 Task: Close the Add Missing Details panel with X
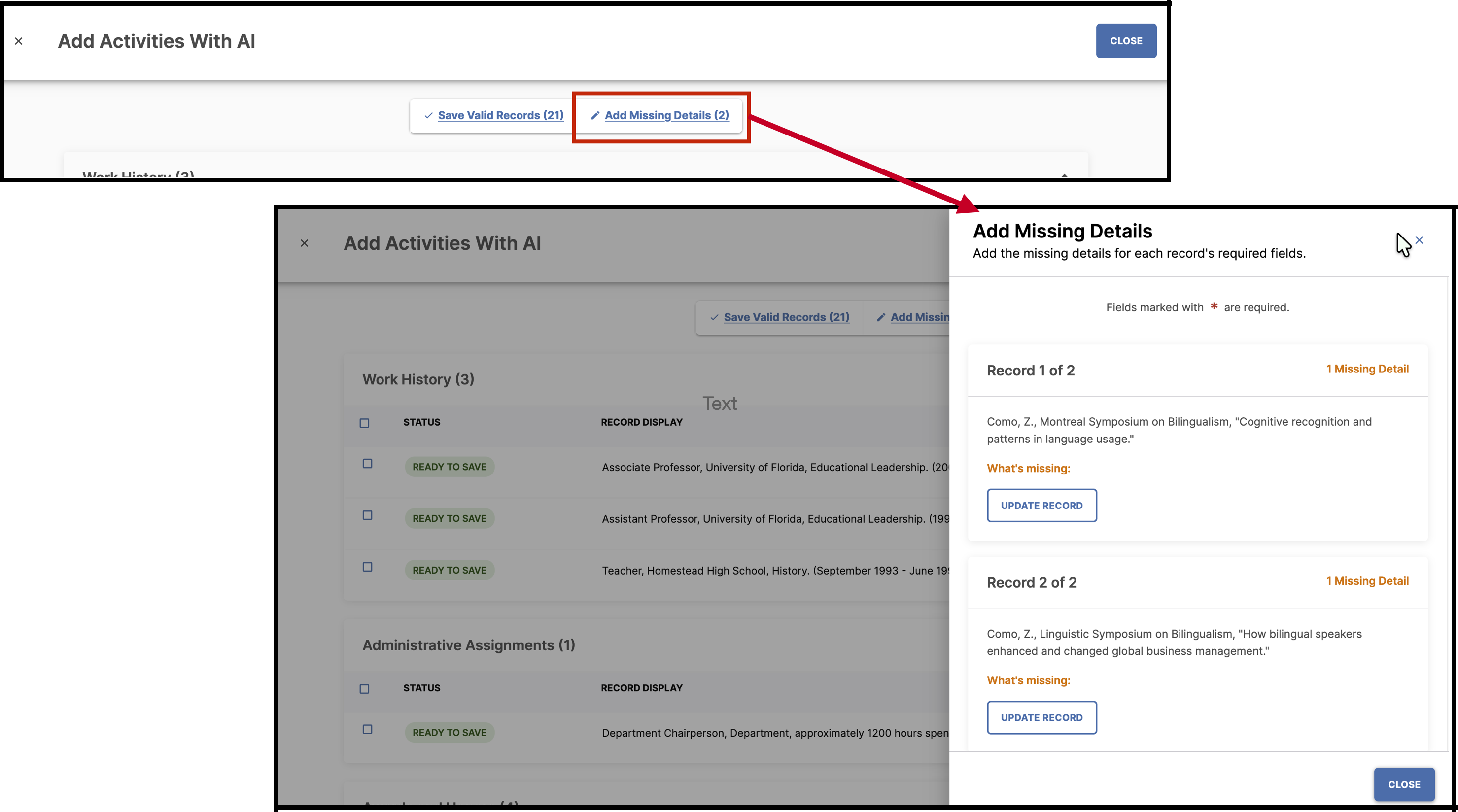click(x=1419, y=240)
